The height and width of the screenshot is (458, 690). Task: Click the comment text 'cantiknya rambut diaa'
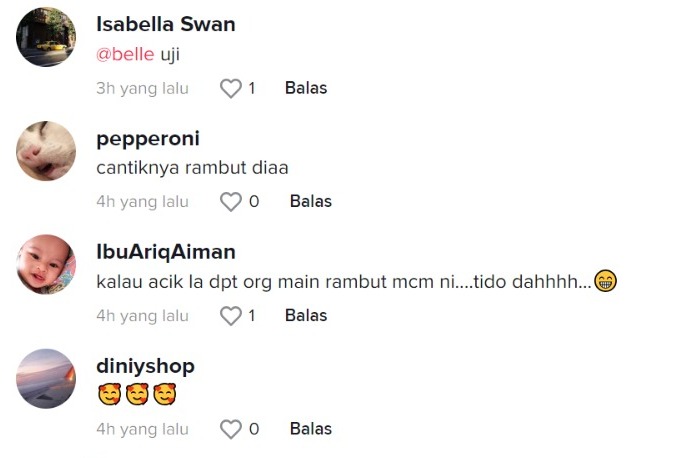click(192, 168)
